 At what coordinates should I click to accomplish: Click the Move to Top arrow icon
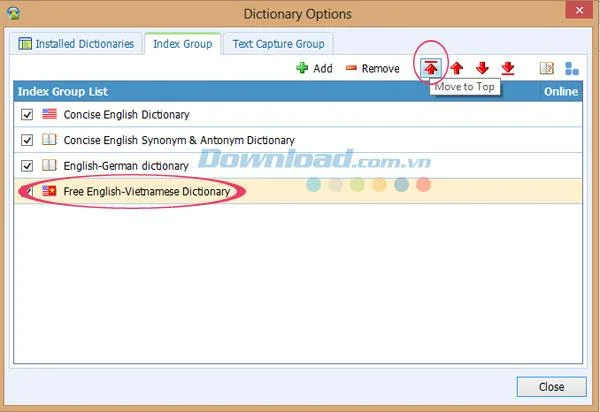tap(431, 68)
